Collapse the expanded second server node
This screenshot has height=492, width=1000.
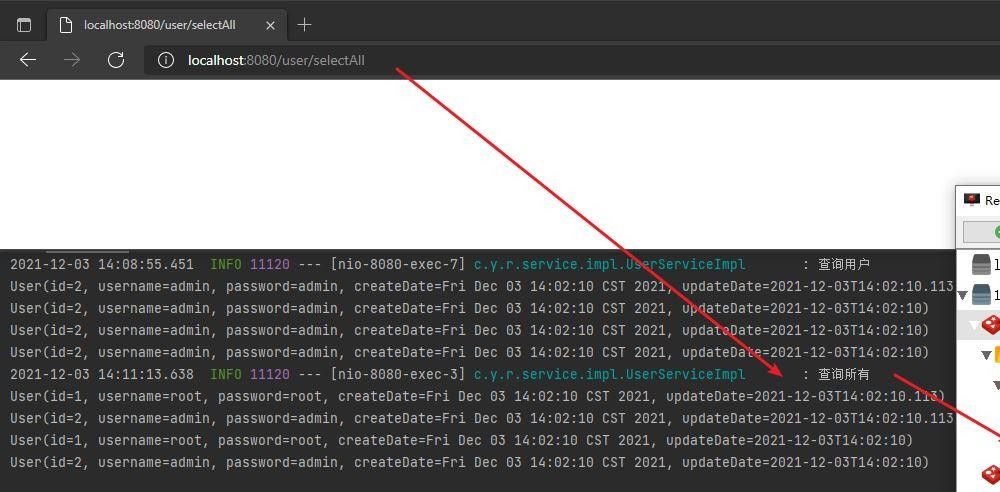coord(964,295)
